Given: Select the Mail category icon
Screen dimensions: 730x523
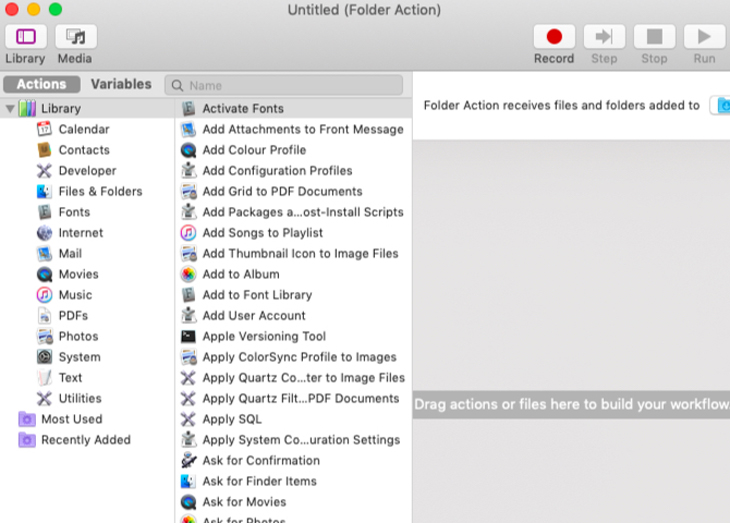Looking at the screenshot, I should tap(44, 253).
